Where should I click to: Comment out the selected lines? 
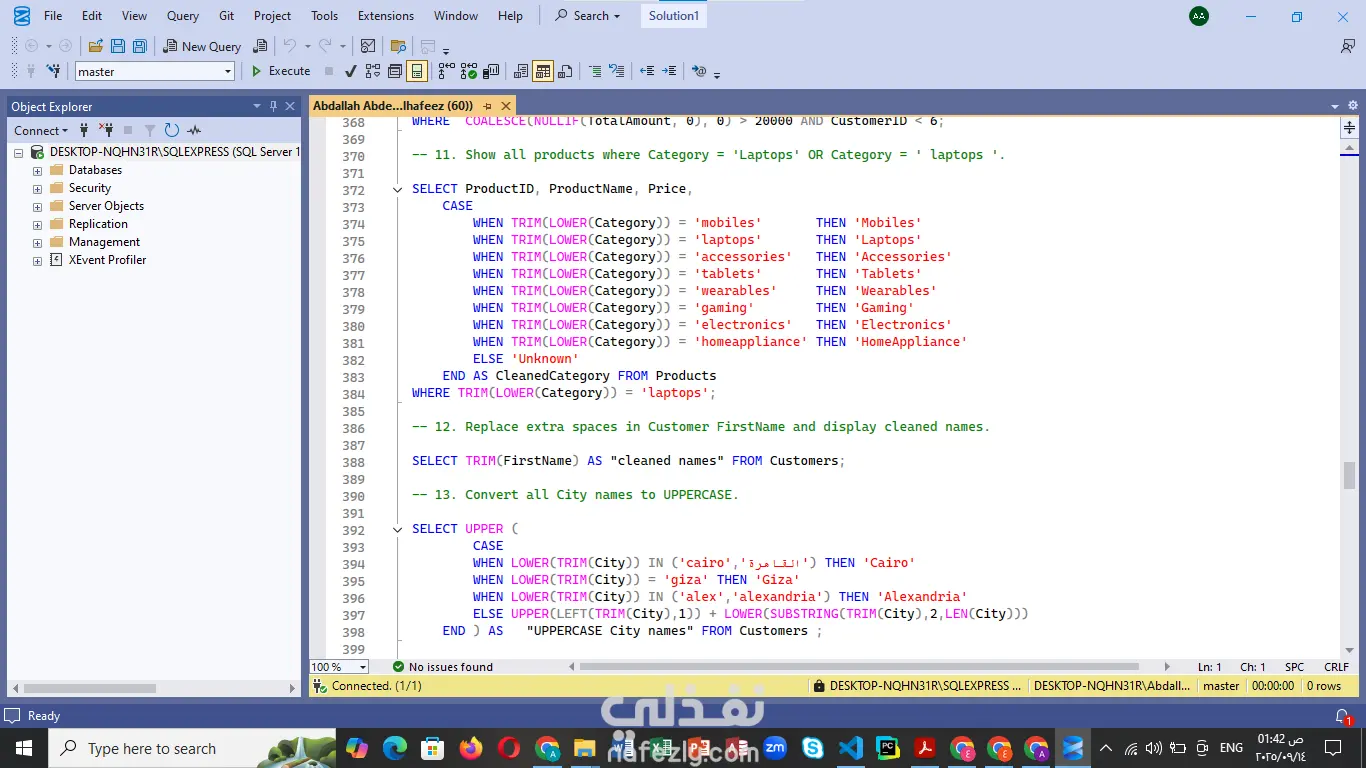point(595,71)
